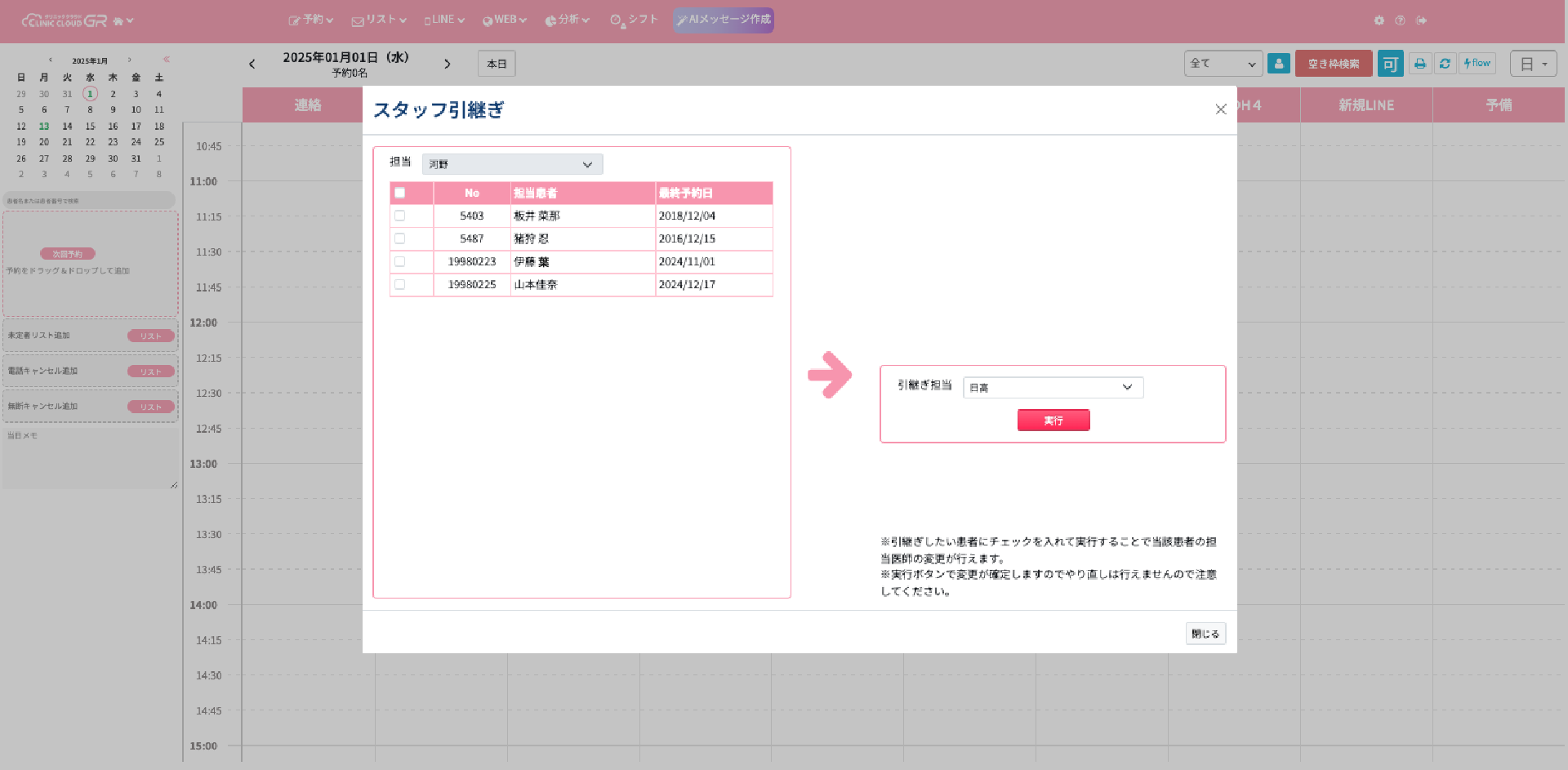1568x770 pixels.
Task: Close the スタッフ引継ぎ dialog with X
Action: pyautogui.click(x=1221, y=109)
